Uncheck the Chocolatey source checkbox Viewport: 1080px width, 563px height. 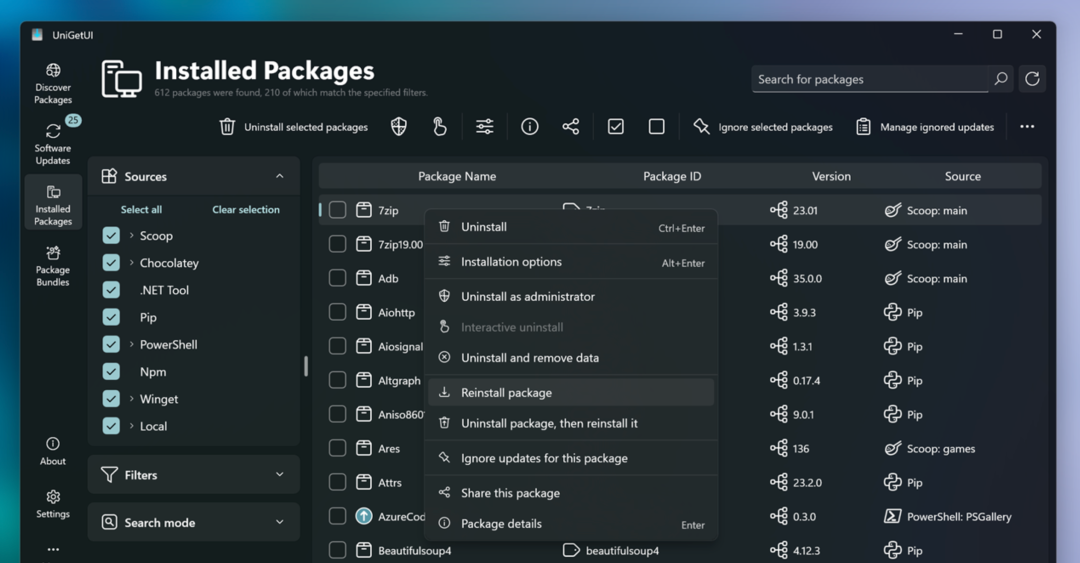pyautogui.click(x=111, y=263)
